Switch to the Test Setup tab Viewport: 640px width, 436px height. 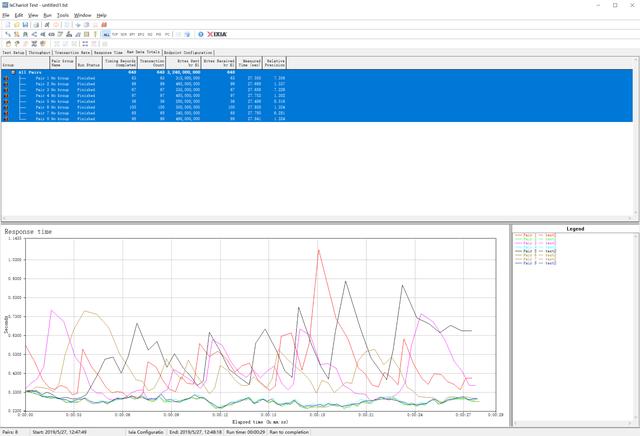click(x=13, y=52)
